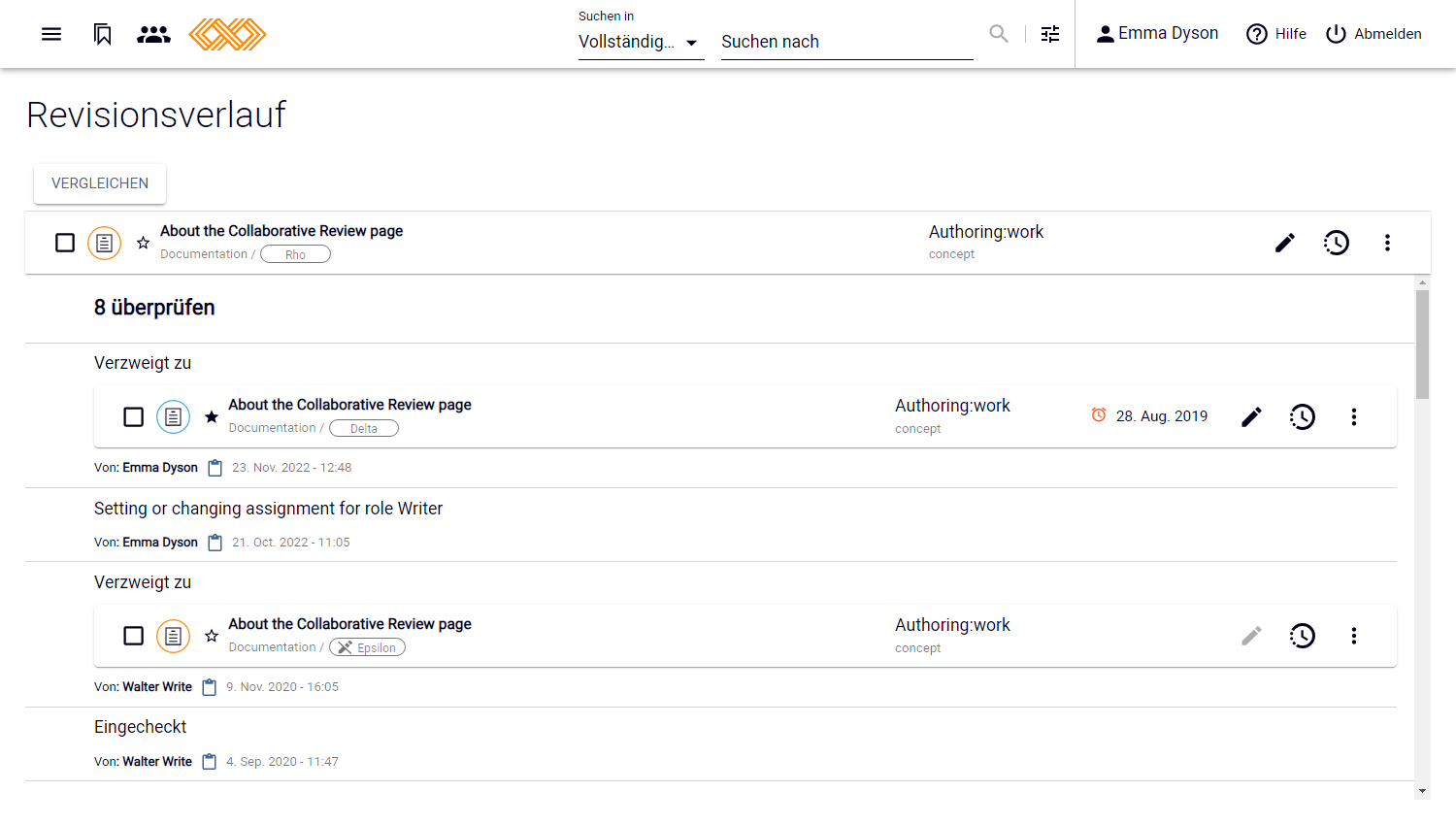Edit the Rho document with pencil

pos(1285,243)
